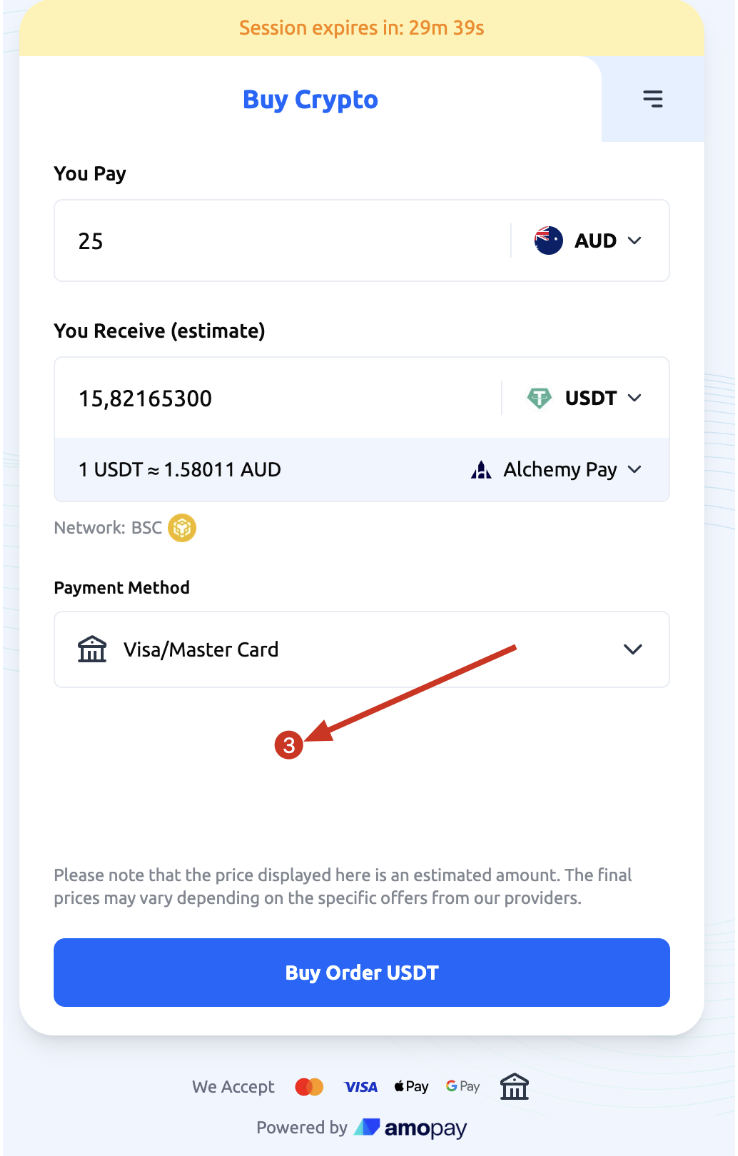This screenshot has height=1156, width=738.
Task: Click the bank icon beside Visa/Master Card
Action: coord(92,649)
